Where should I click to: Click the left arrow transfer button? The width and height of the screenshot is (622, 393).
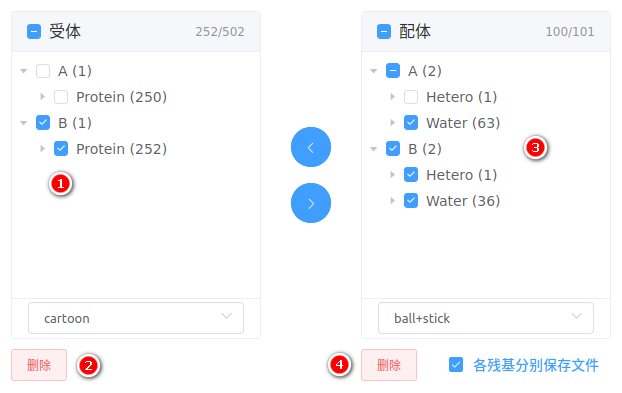[311, 147]
